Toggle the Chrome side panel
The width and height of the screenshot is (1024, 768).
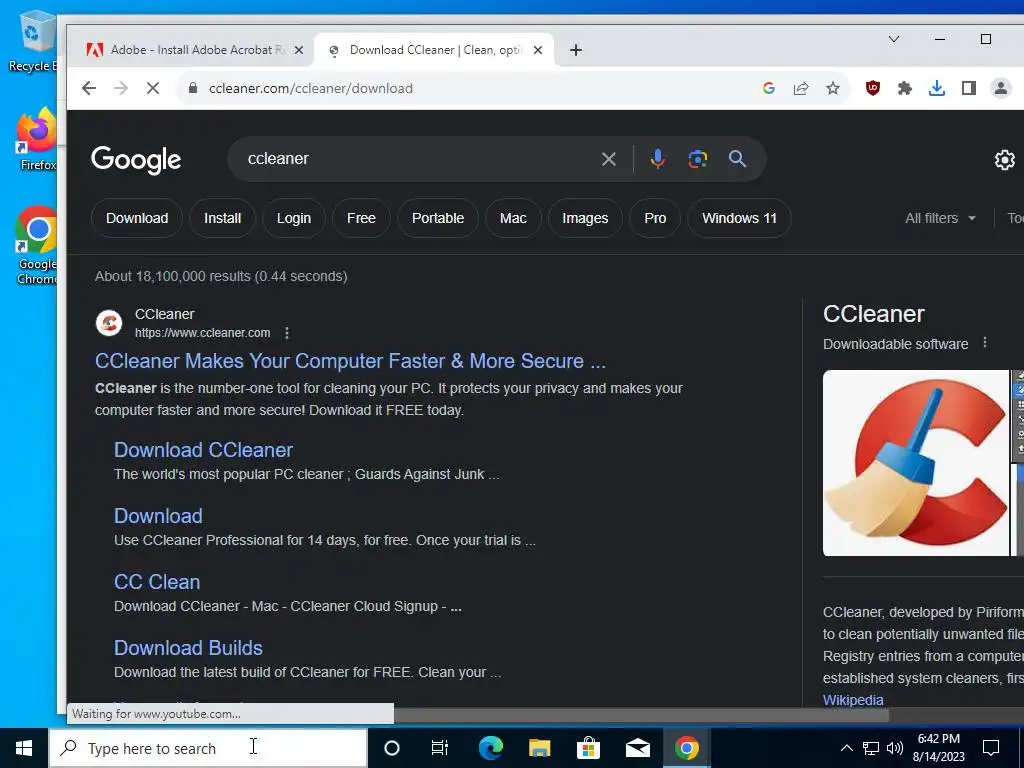click(x=968, y=88)
